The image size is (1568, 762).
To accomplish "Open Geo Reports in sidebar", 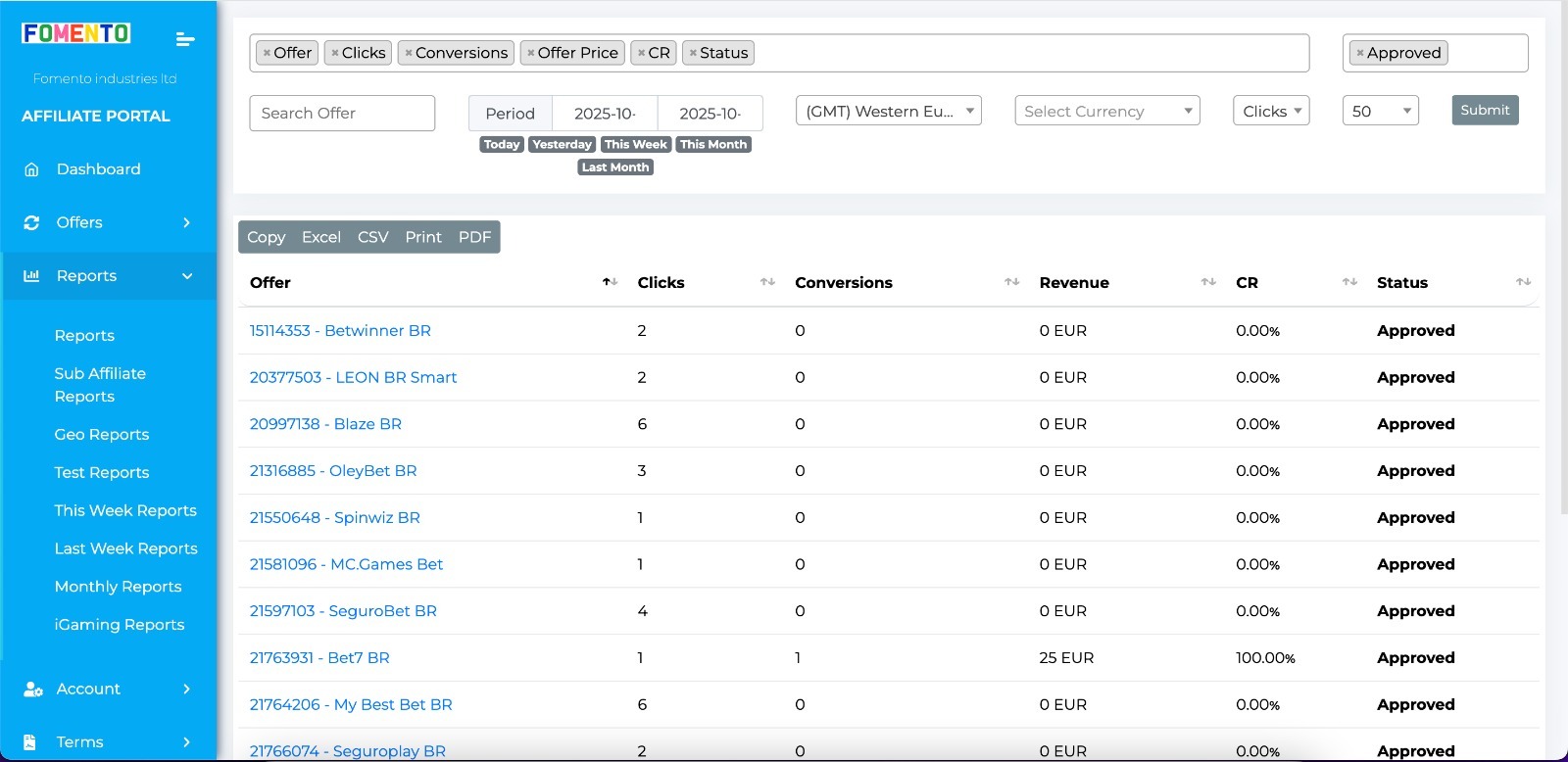I will click(x=102, y=435).
